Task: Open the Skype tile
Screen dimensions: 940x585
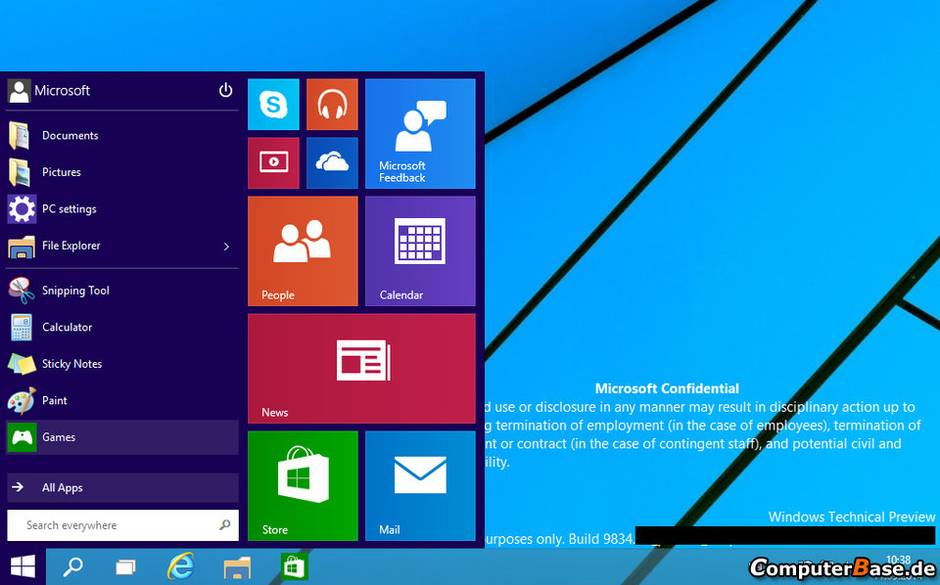Action: pos(273,104)
